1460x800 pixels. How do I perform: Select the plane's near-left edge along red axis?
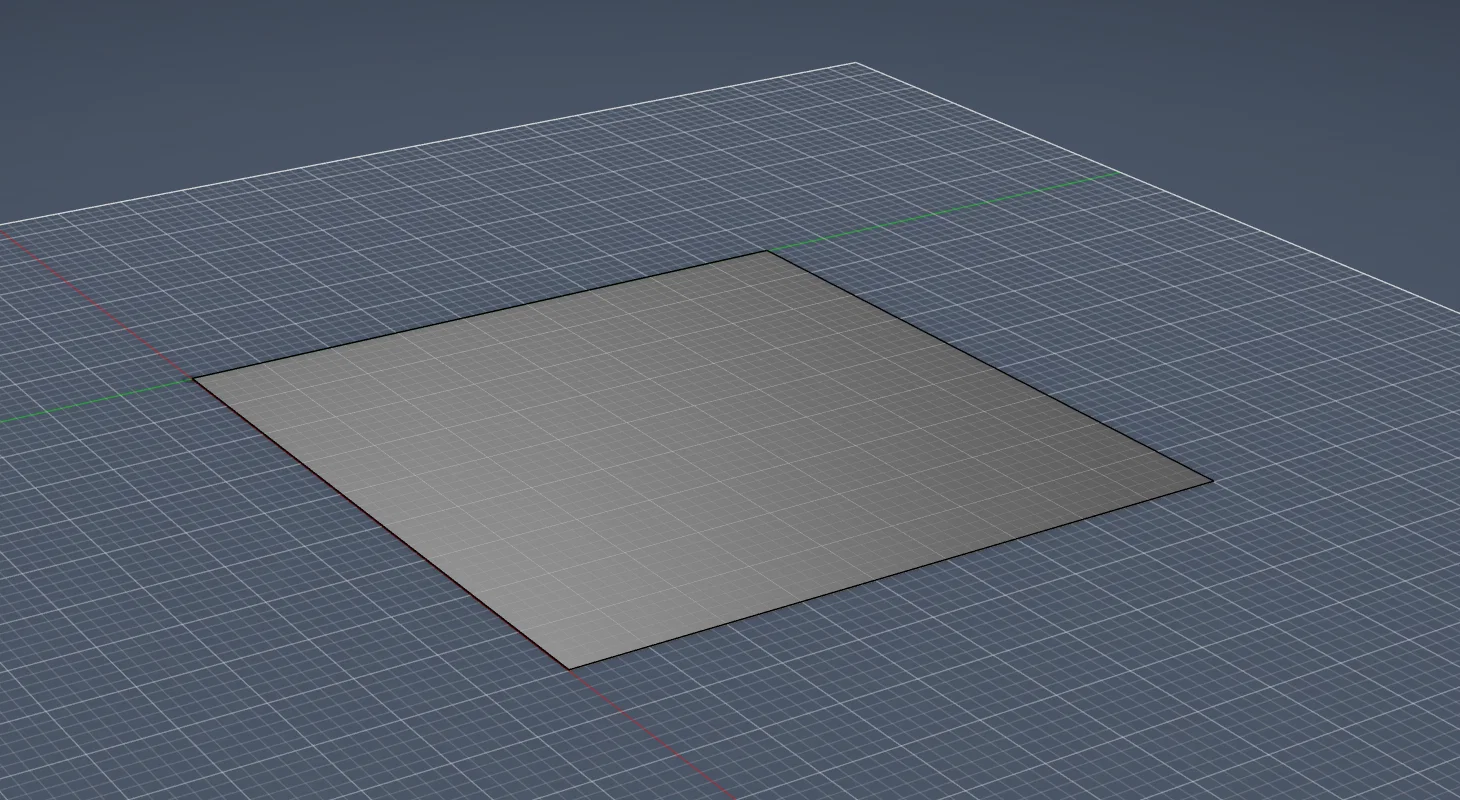point(381,523)
